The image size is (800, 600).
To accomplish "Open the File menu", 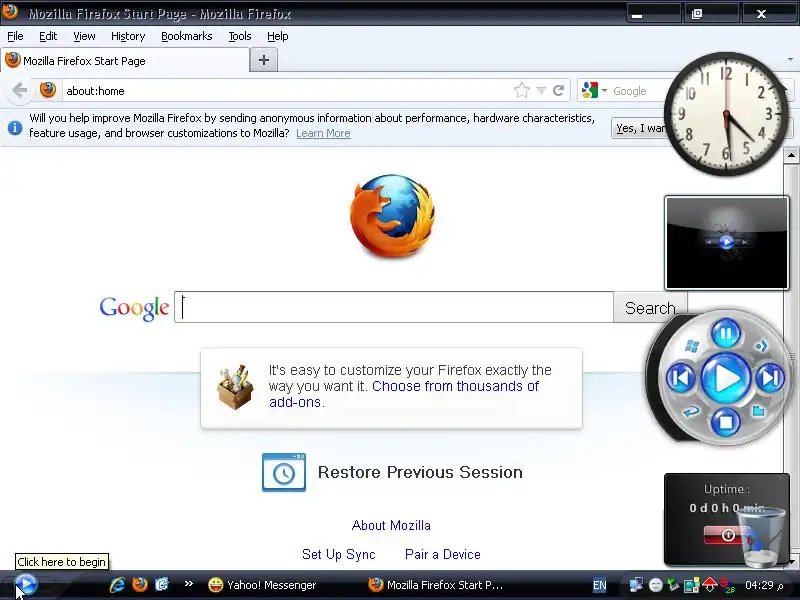I will [15, 36].
